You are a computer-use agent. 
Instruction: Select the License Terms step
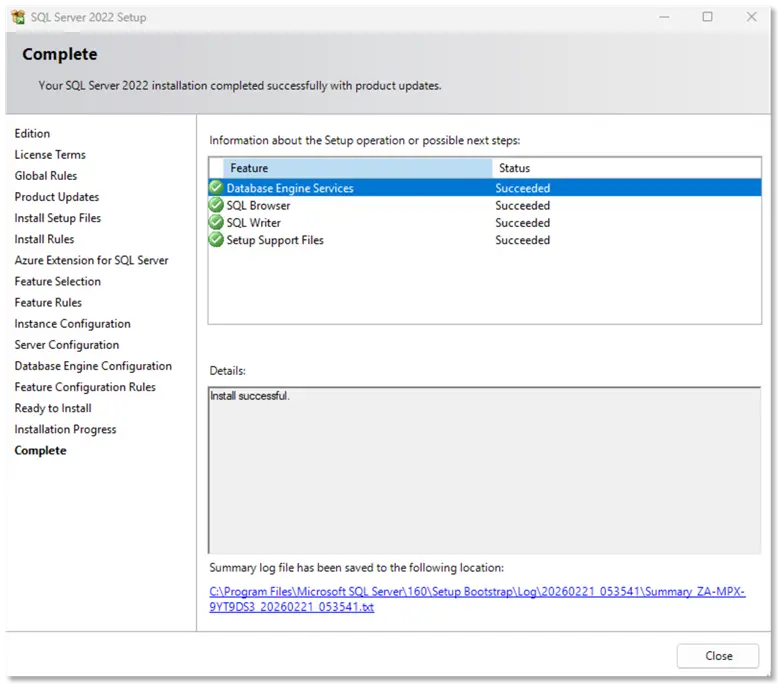click(50, 155)
